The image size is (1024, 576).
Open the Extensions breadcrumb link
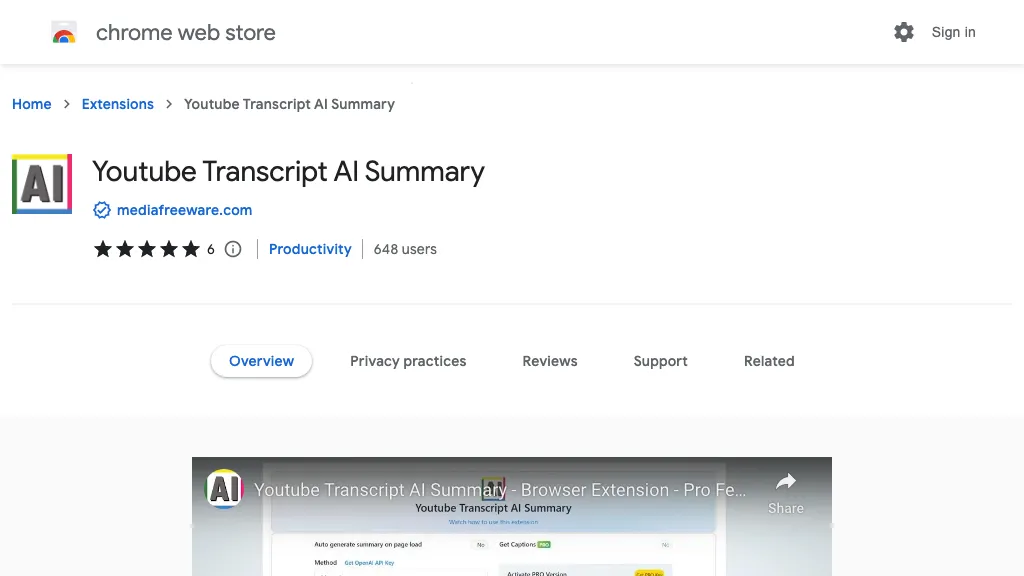point(118,104)
